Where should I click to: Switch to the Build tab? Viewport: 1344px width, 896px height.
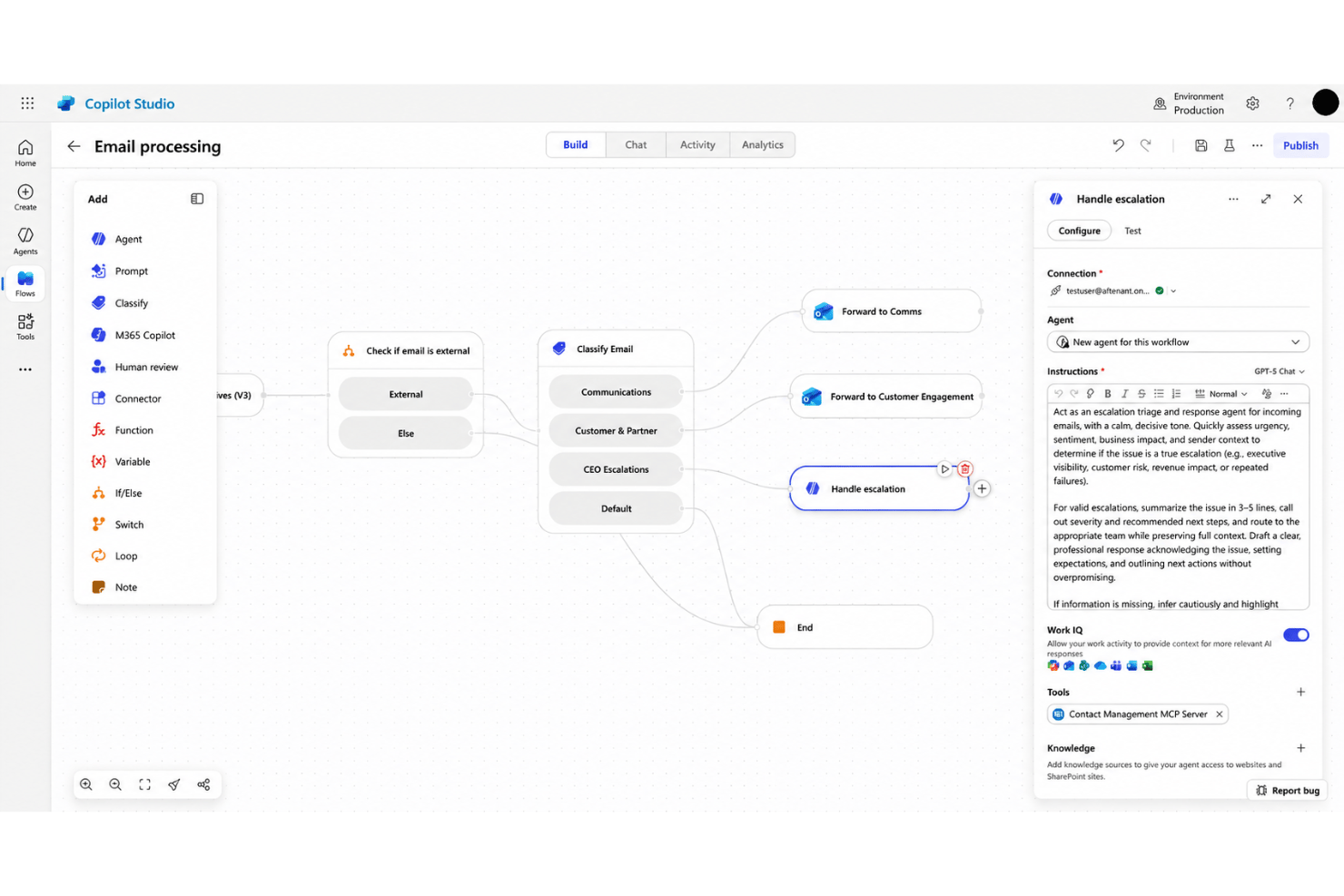(x=576, y=144)
